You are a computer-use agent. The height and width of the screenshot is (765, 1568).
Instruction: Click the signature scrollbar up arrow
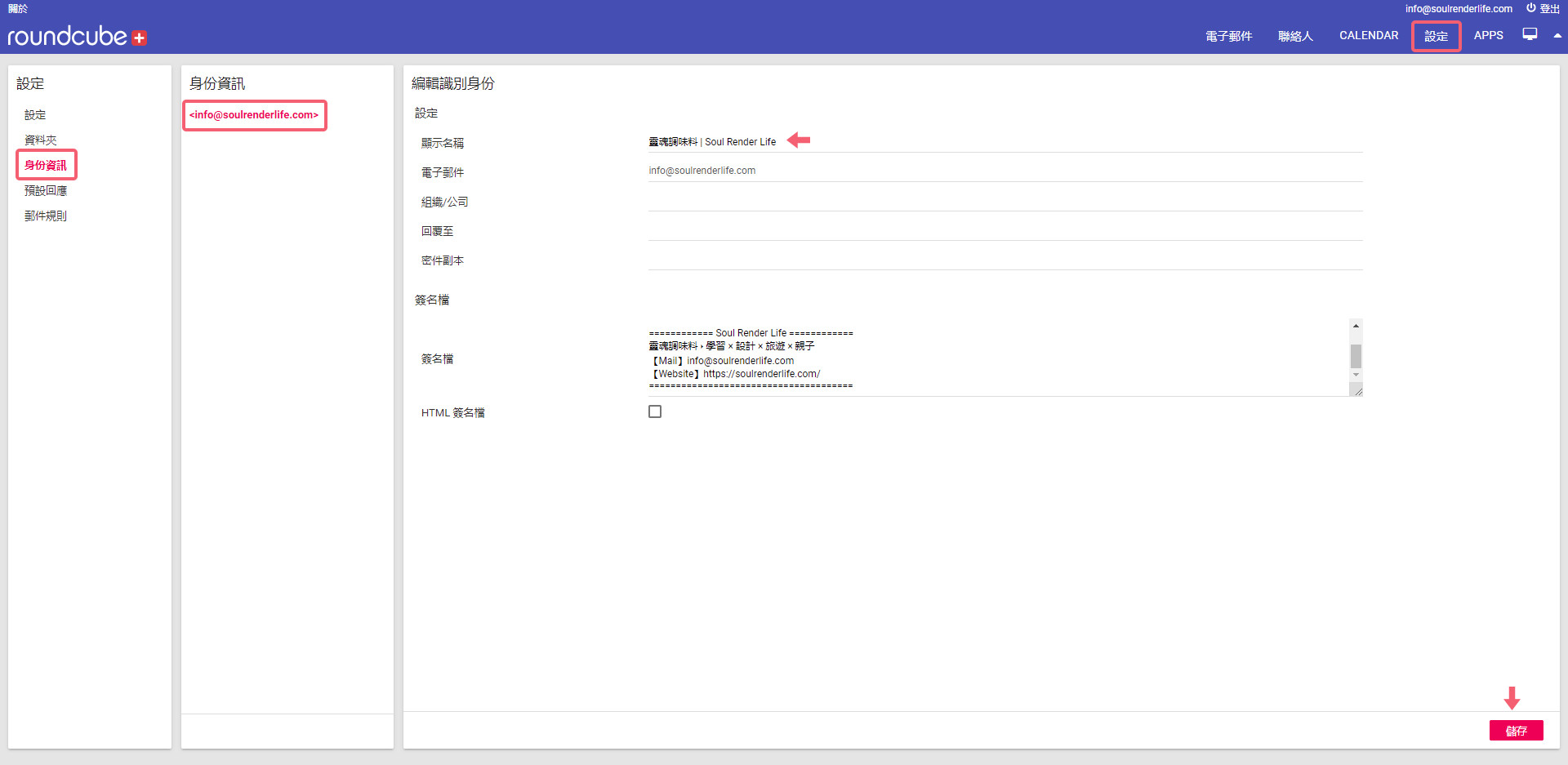click(1356, 326)
